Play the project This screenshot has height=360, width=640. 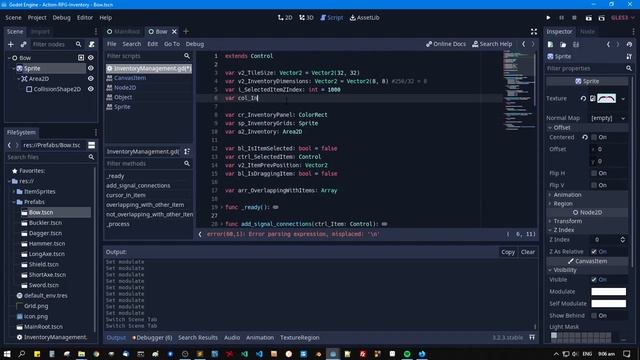pyautogui.click(x=548, y=18)
